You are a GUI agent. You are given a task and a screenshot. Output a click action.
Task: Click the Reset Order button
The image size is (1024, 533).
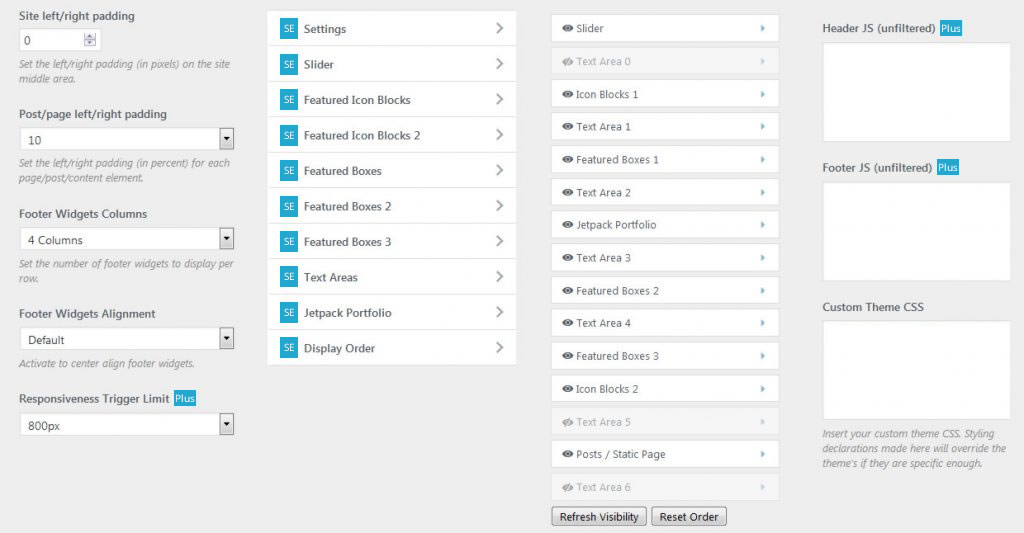[x=689, y=517]
